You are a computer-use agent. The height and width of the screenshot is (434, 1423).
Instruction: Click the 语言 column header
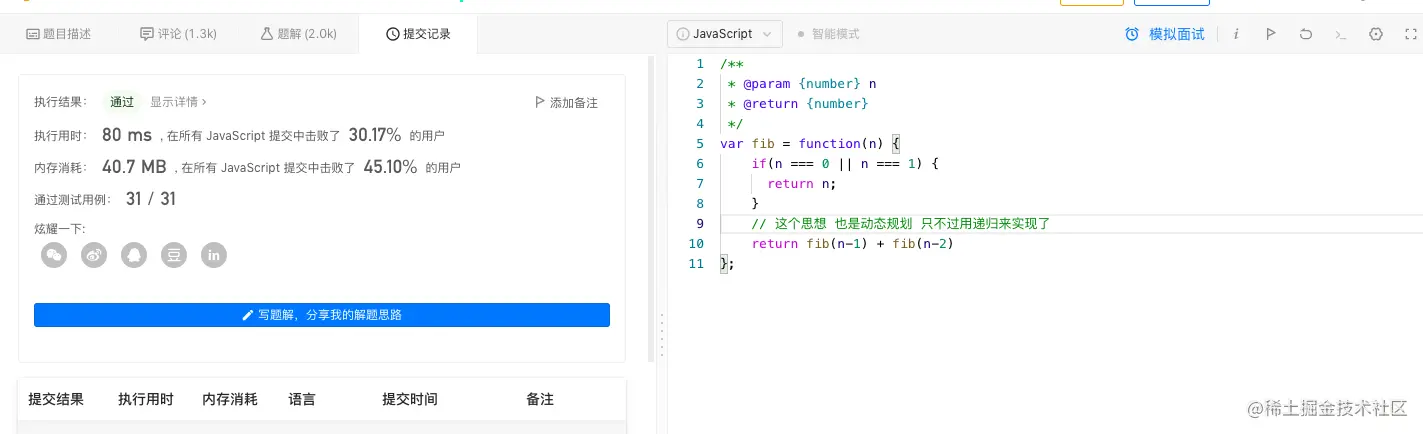point(302,399)
